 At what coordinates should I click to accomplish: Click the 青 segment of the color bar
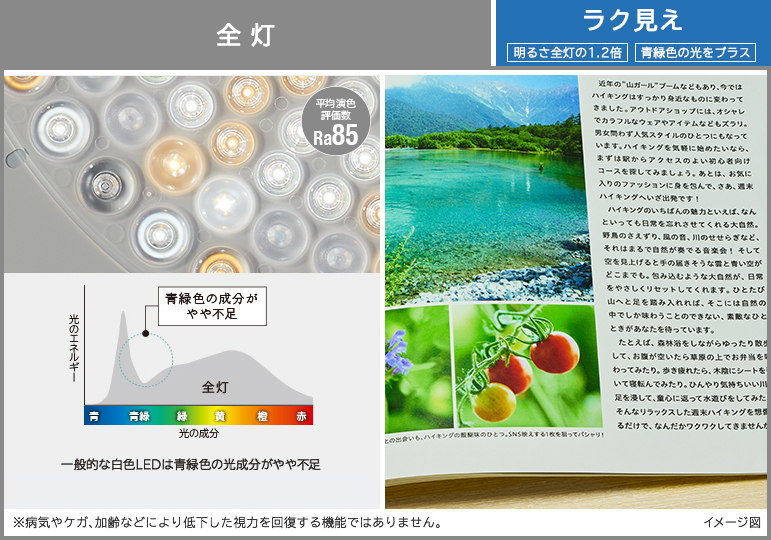click(94, 415)
